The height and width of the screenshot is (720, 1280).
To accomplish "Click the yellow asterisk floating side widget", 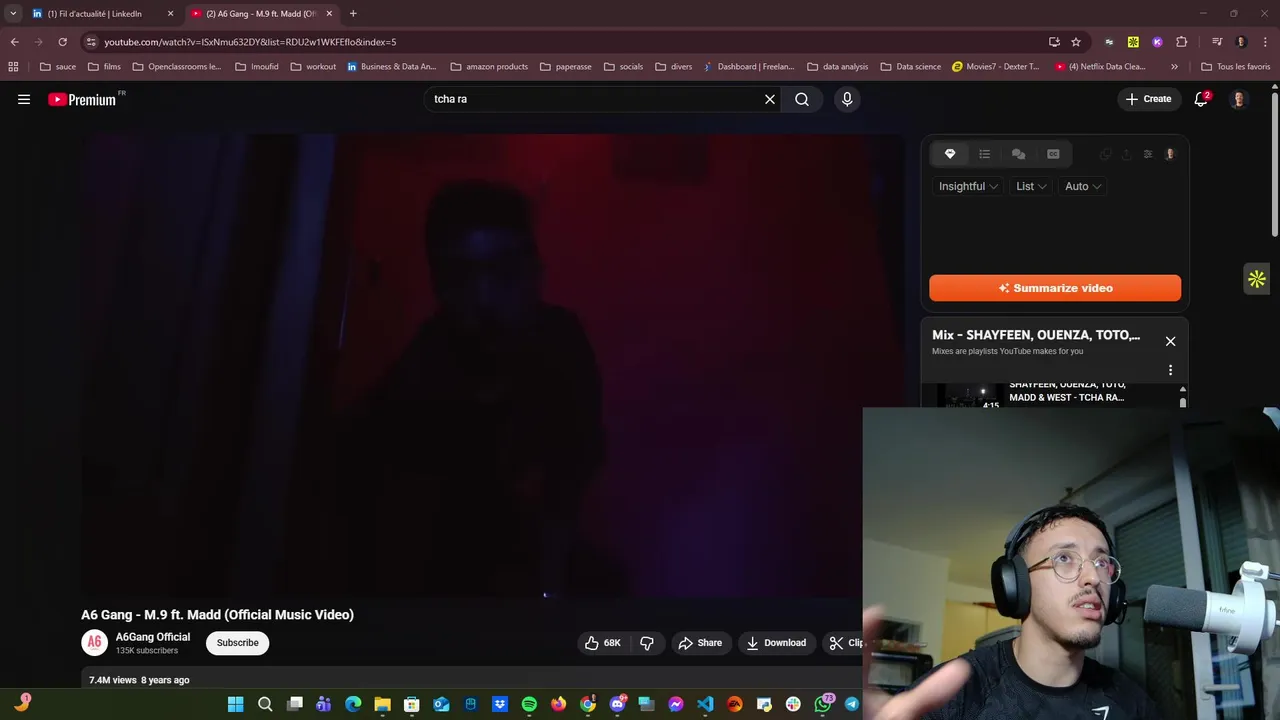I will [1257, 279].
